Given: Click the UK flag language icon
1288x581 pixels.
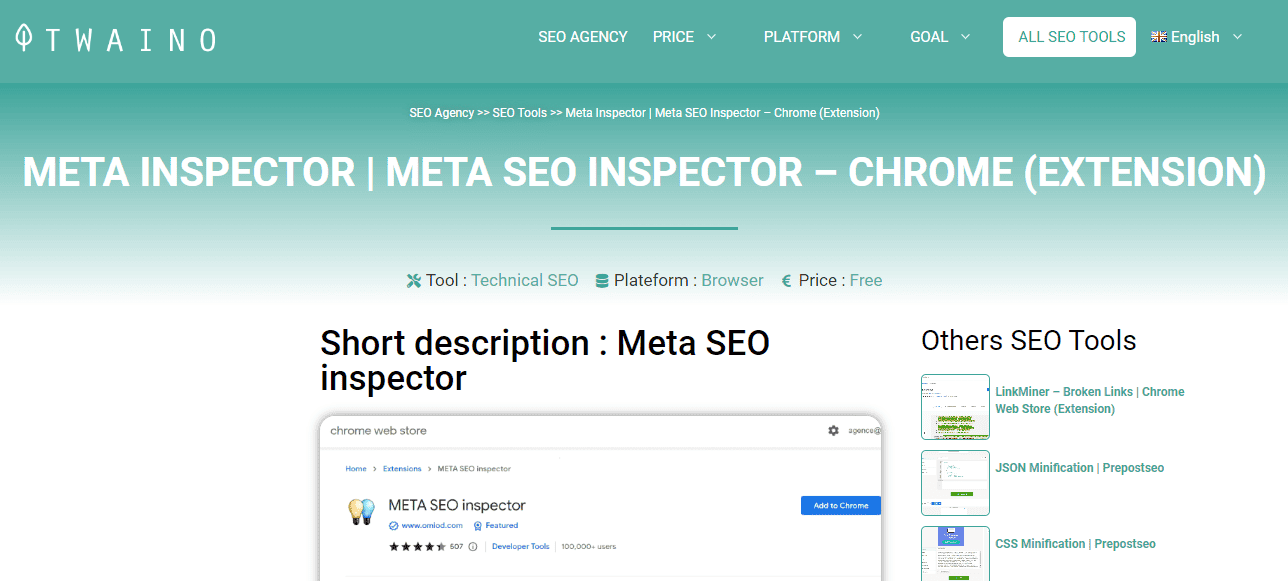Looking at the screenshot, I should 1159,37.
